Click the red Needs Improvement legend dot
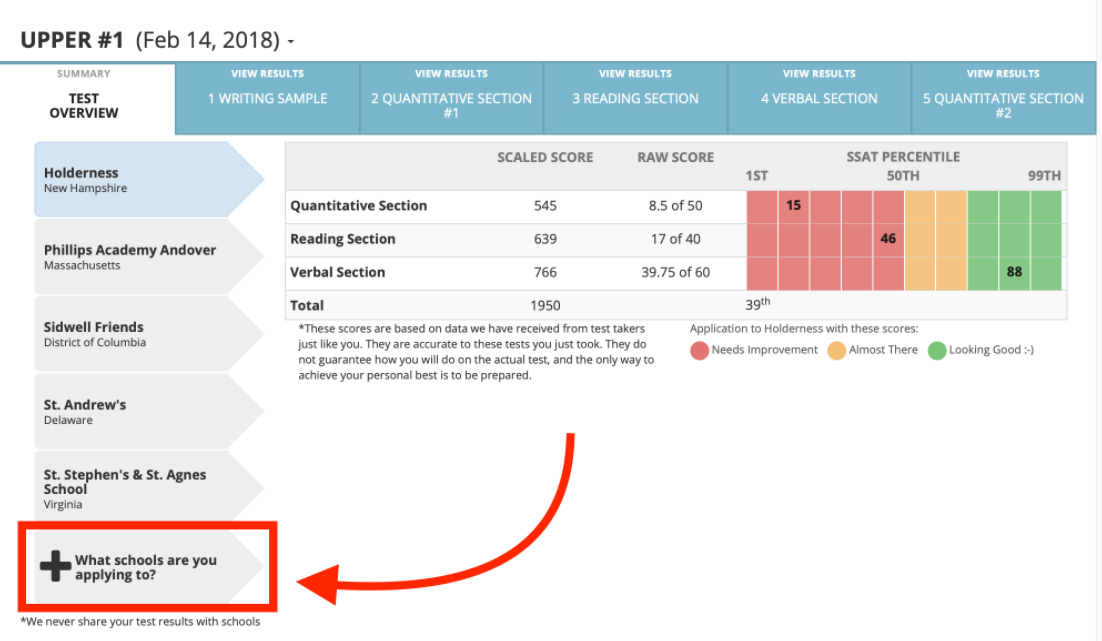The height and width of the screenshot is (641, 1102). [699, 350]
